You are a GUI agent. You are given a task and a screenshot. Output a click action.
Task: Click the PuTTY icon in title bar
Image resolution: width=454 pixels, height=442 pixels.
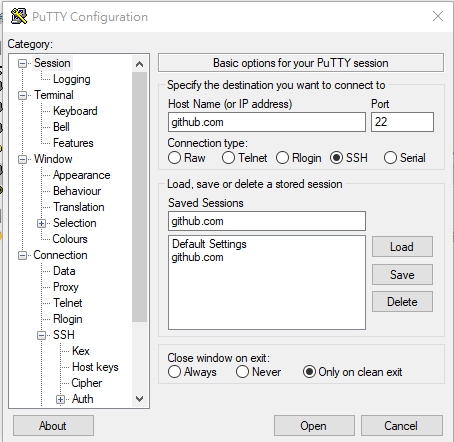click(19, 16)
